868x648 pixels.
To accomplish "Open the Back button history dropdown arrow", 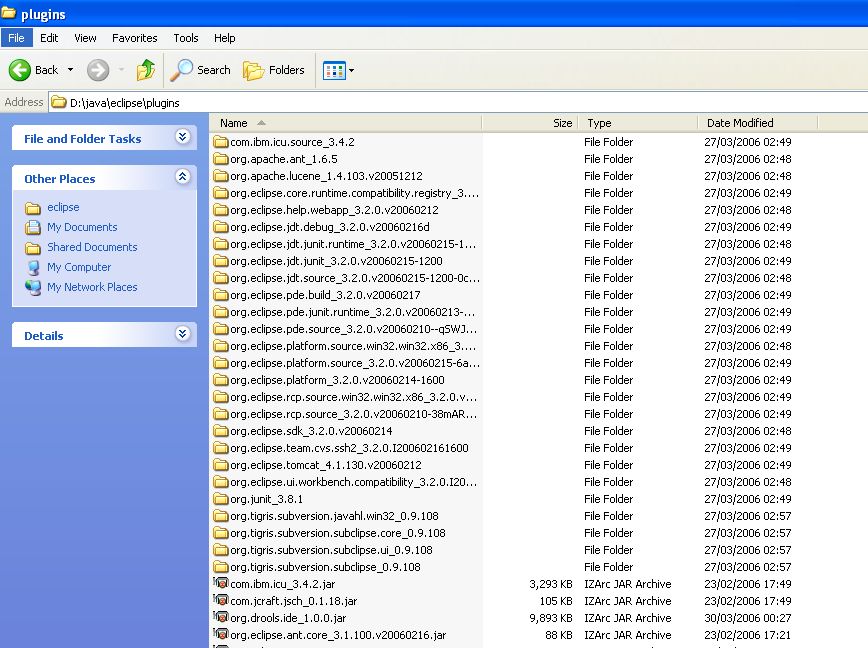I will [70, 70].
